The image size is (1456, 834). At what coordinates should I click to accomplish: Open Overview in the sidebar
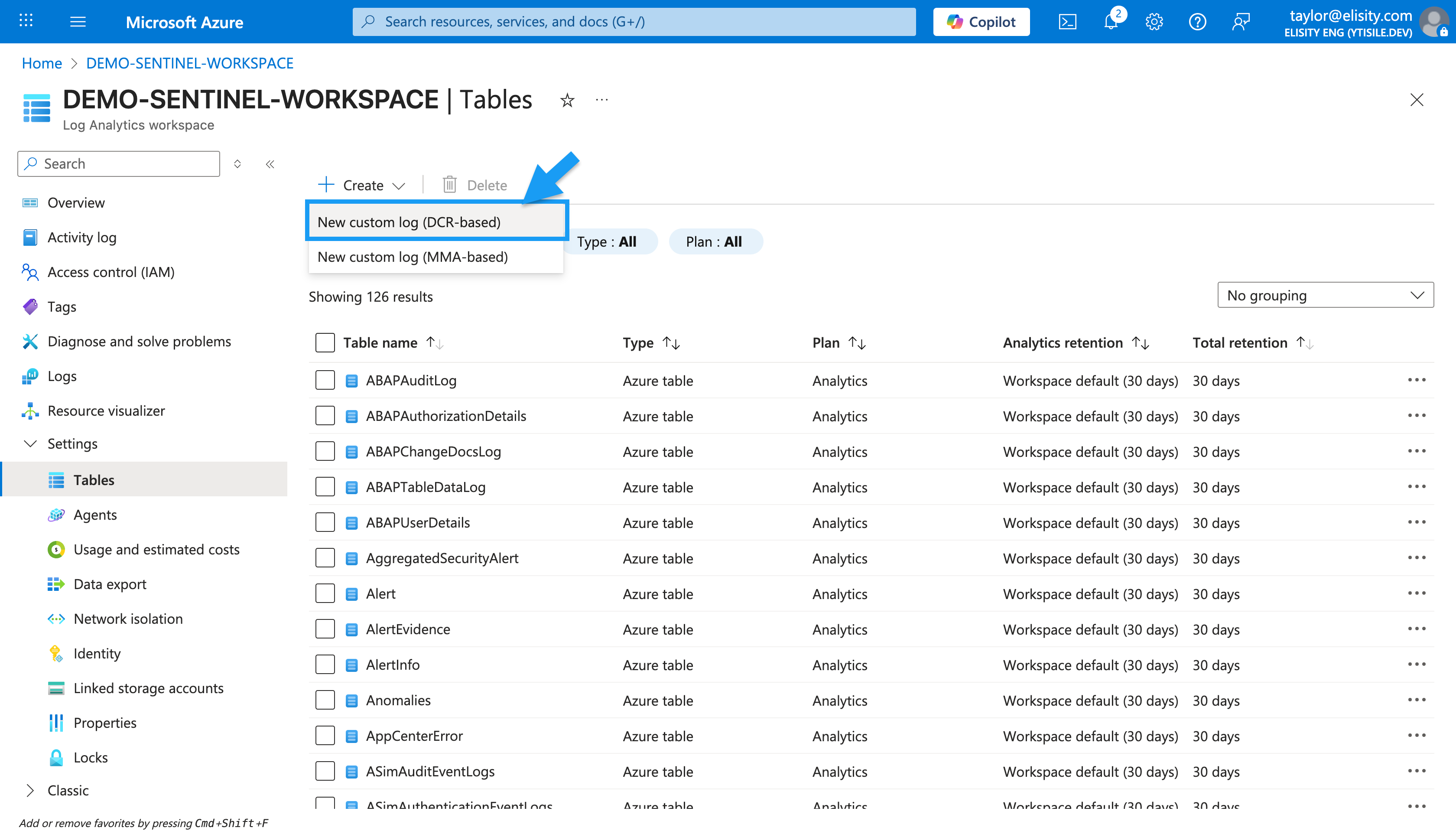(x=76, y=203)
